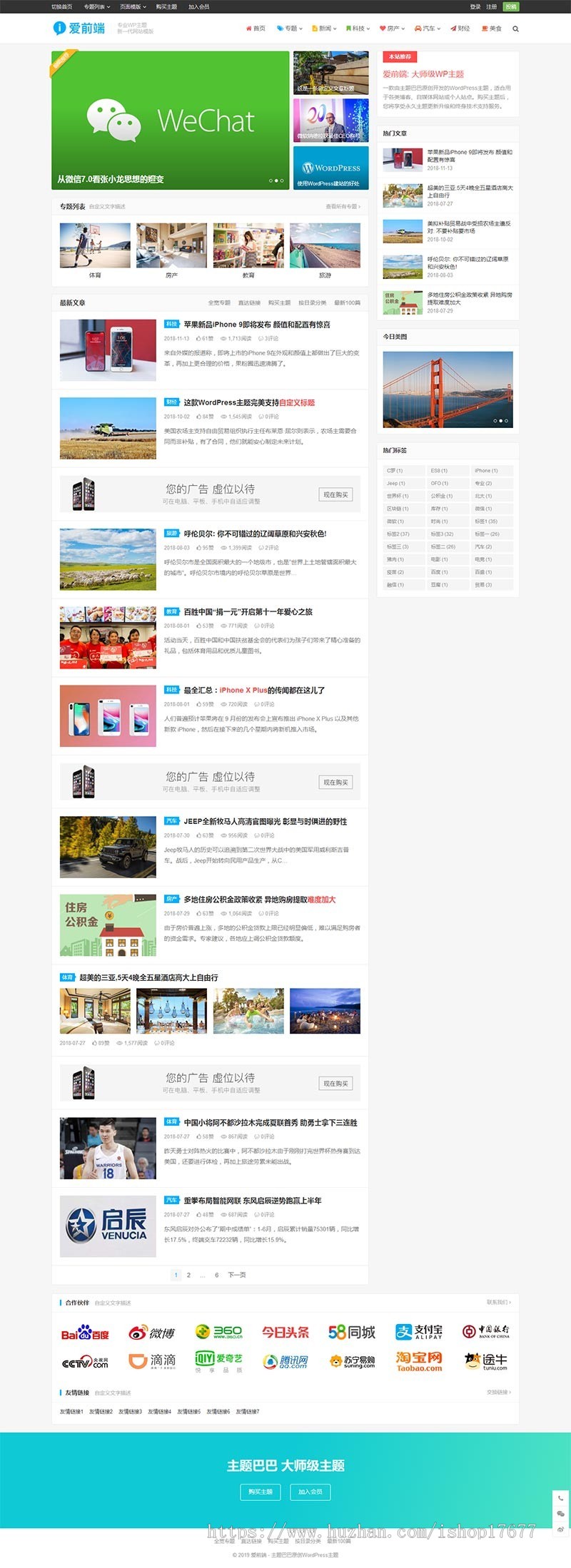Click the floating Weibo contact icon
The width and height of the screenshot is (571, 1568).
(x=561, y=1529)
